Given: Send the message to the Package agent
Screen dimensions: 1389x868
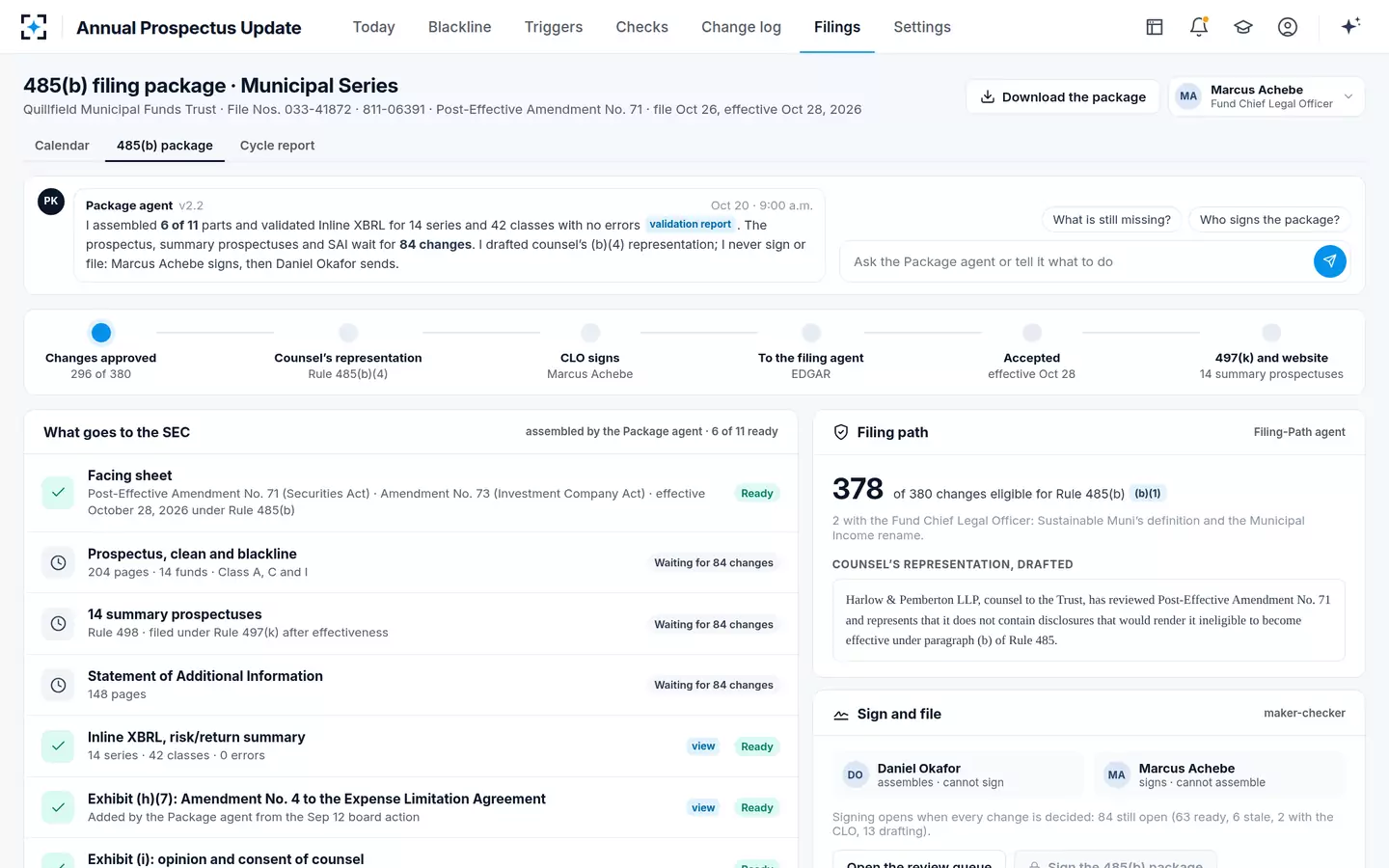Looking at the screenshot, I should point(1330,260).
